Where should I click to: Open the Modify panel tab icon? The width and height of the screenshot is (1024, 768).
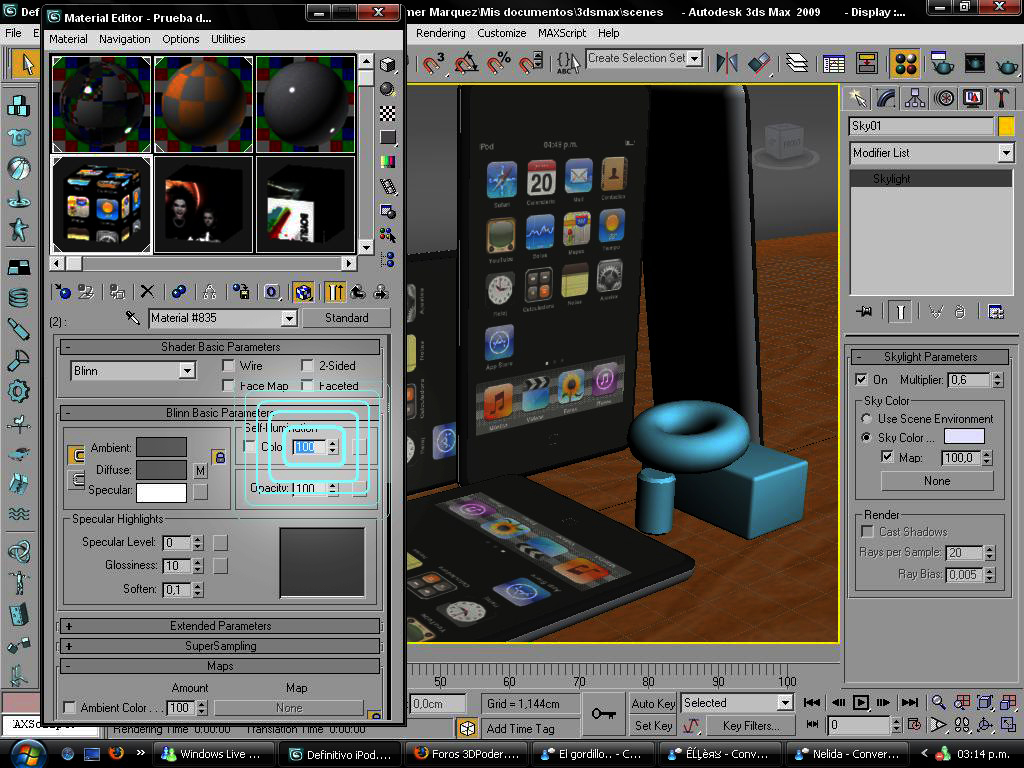pos(886,98)
